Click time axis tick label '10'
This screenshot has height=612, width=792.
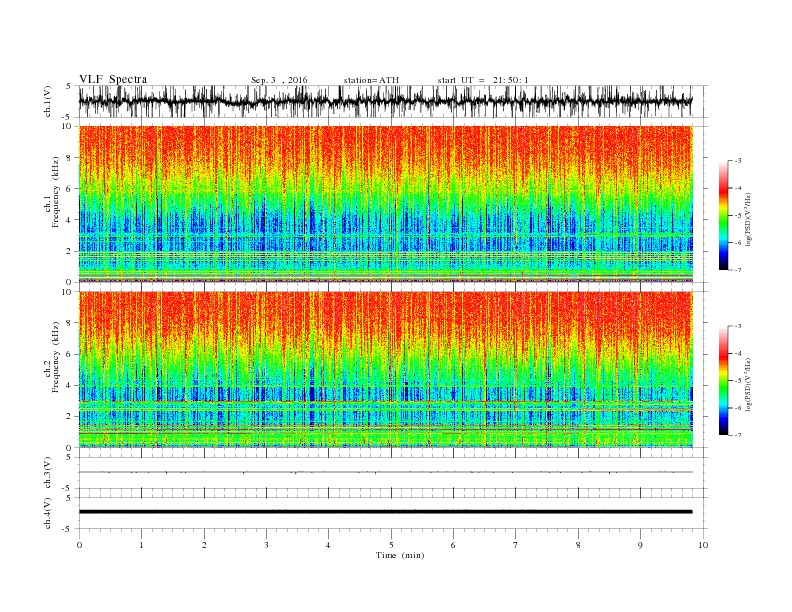(703, 545)
